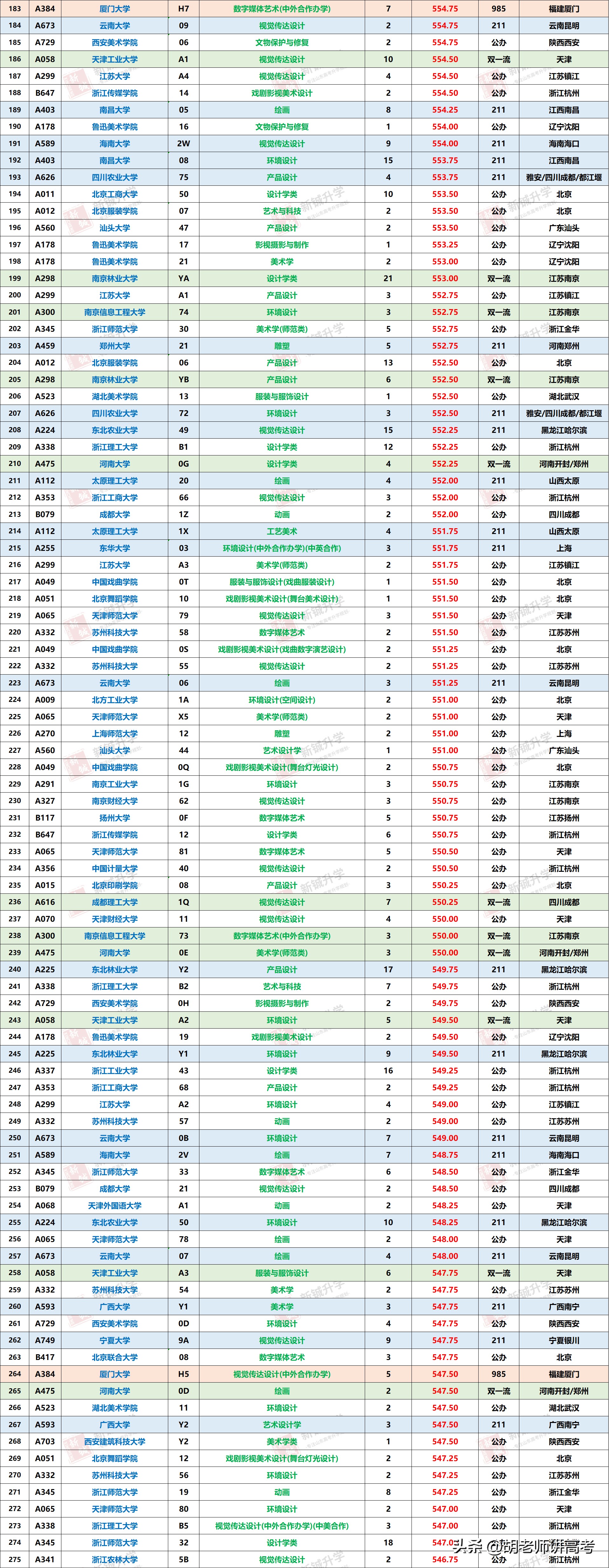Select the 宁夏大学 cell
This screenshot has width=609, height=1568.
[x=114, y=1340]
